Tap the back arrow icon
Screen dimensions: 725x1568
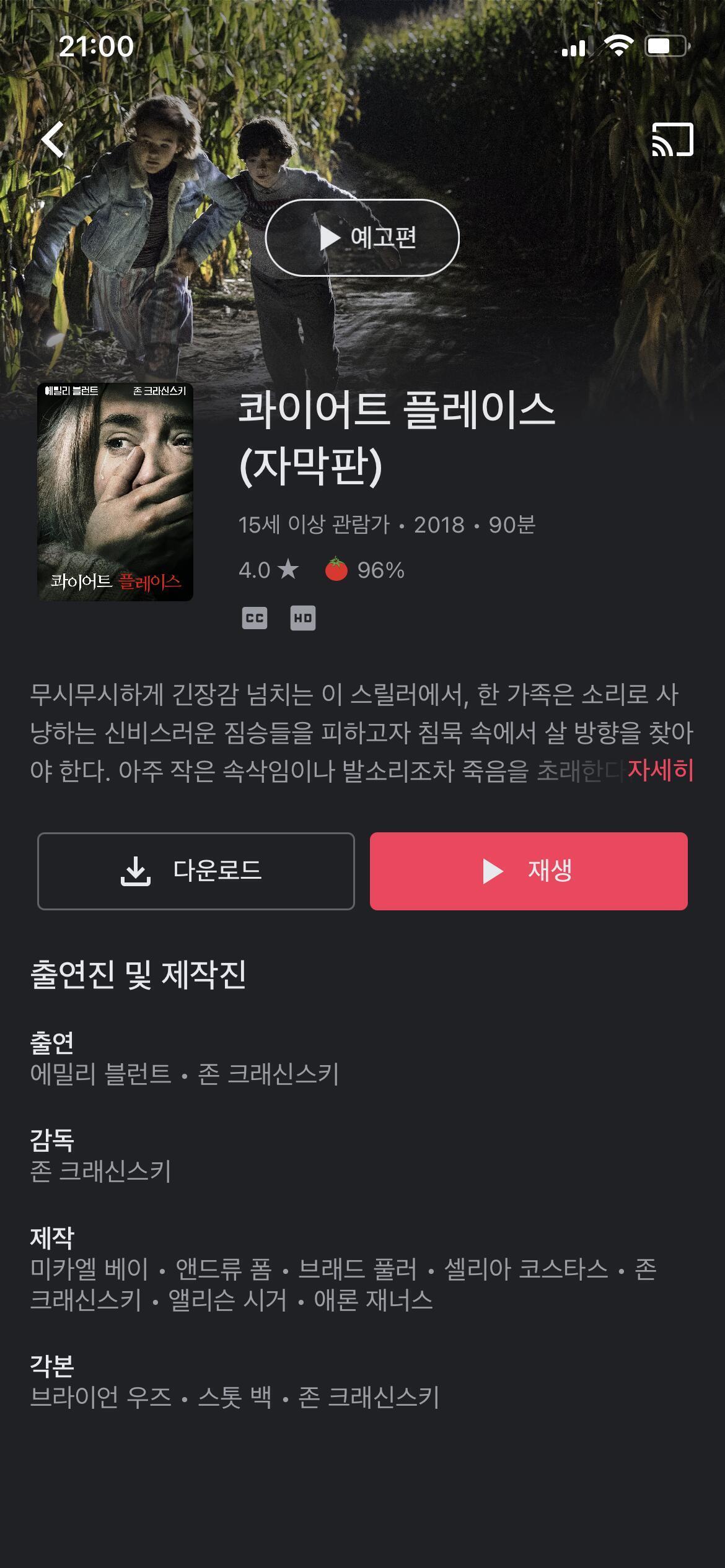[x=53, y=139]
